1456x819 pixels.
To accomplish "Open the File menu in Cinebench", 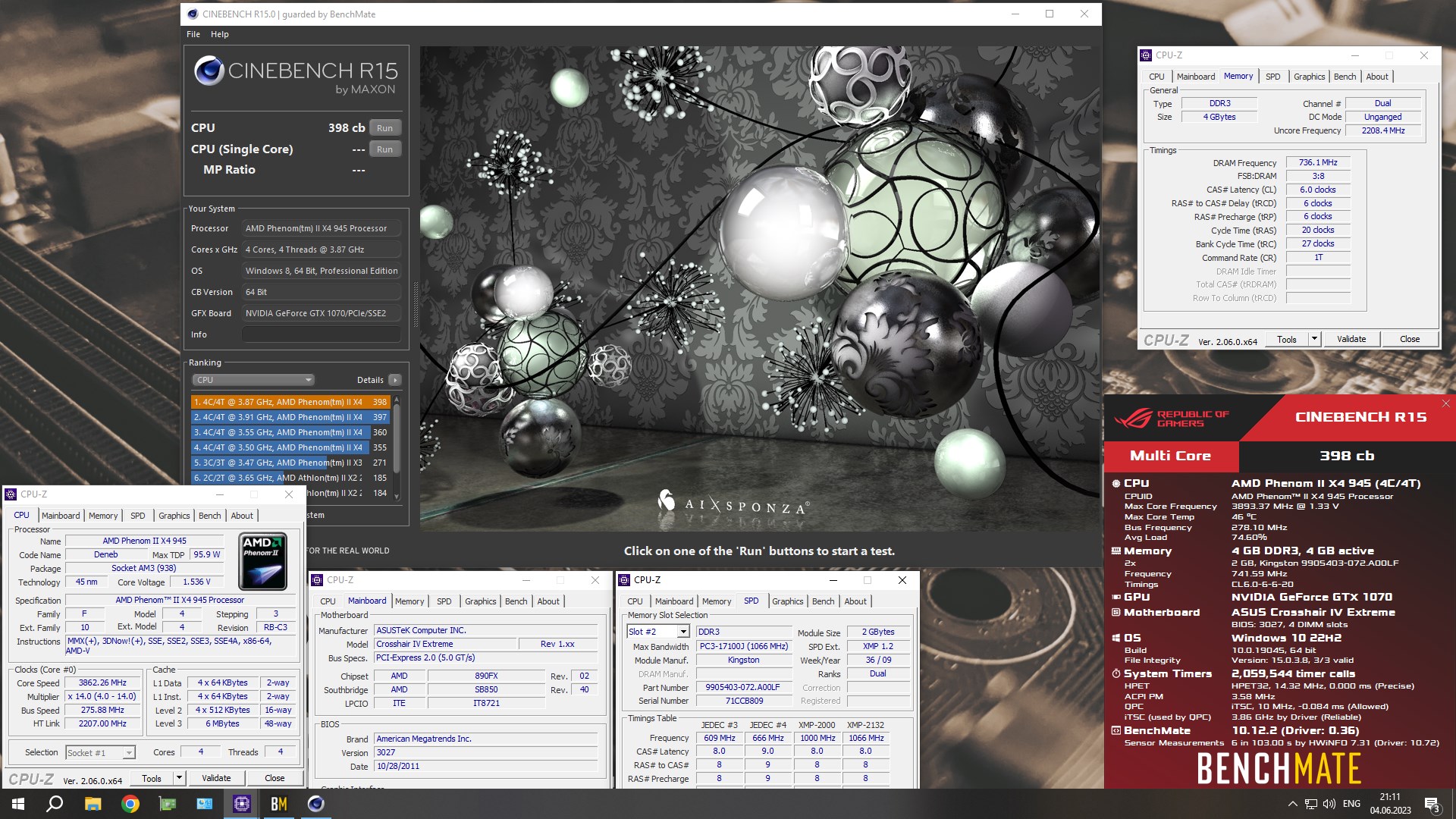I will pyautogui.click(x=193, y=34).
